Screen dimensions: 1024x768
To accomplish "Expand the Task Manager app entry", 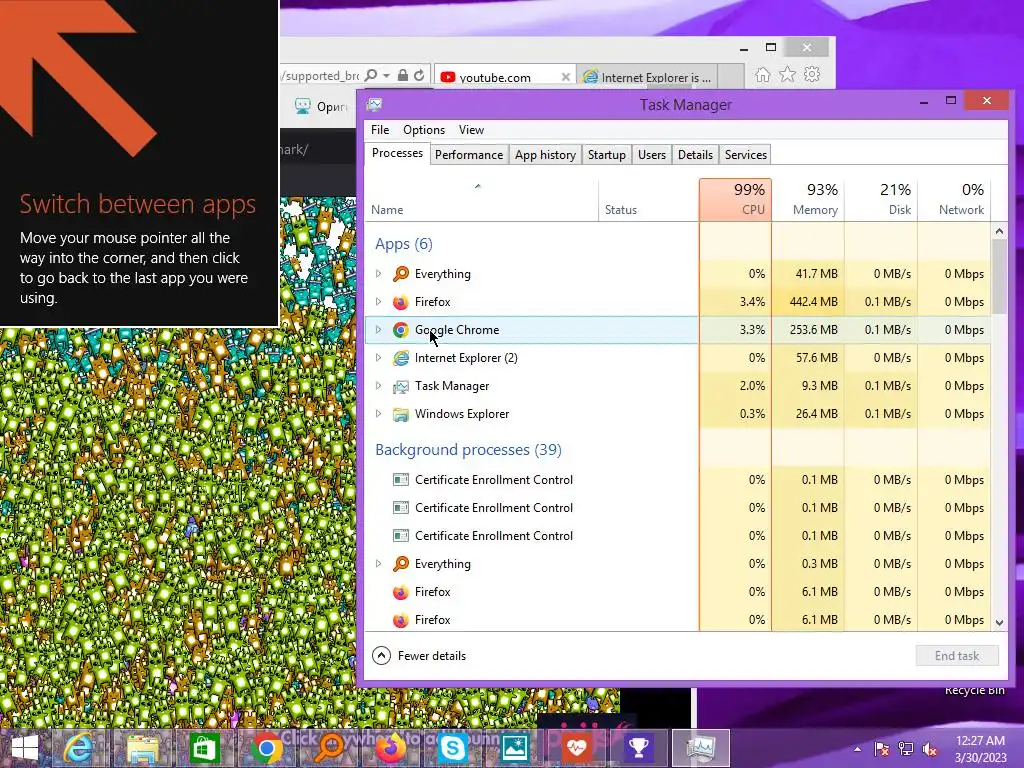I will point(378,386).
